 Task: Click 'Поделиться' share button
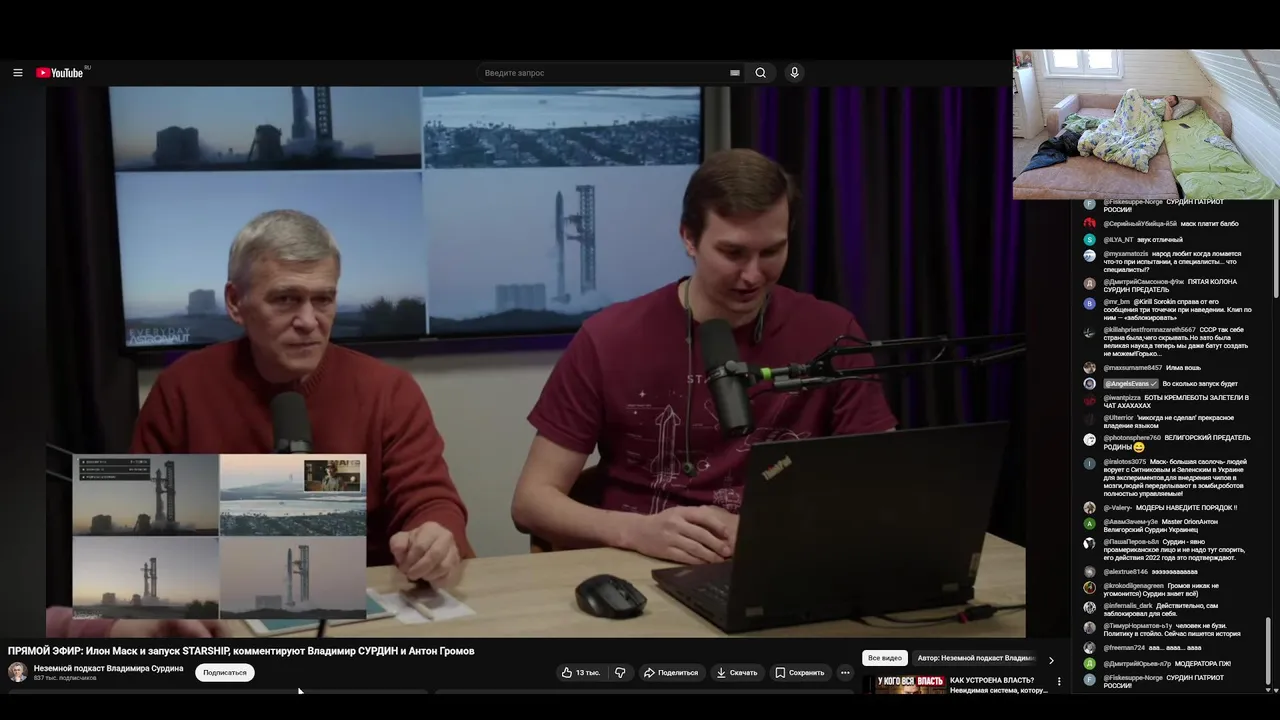pyautogui.click(x=670, y=673)
